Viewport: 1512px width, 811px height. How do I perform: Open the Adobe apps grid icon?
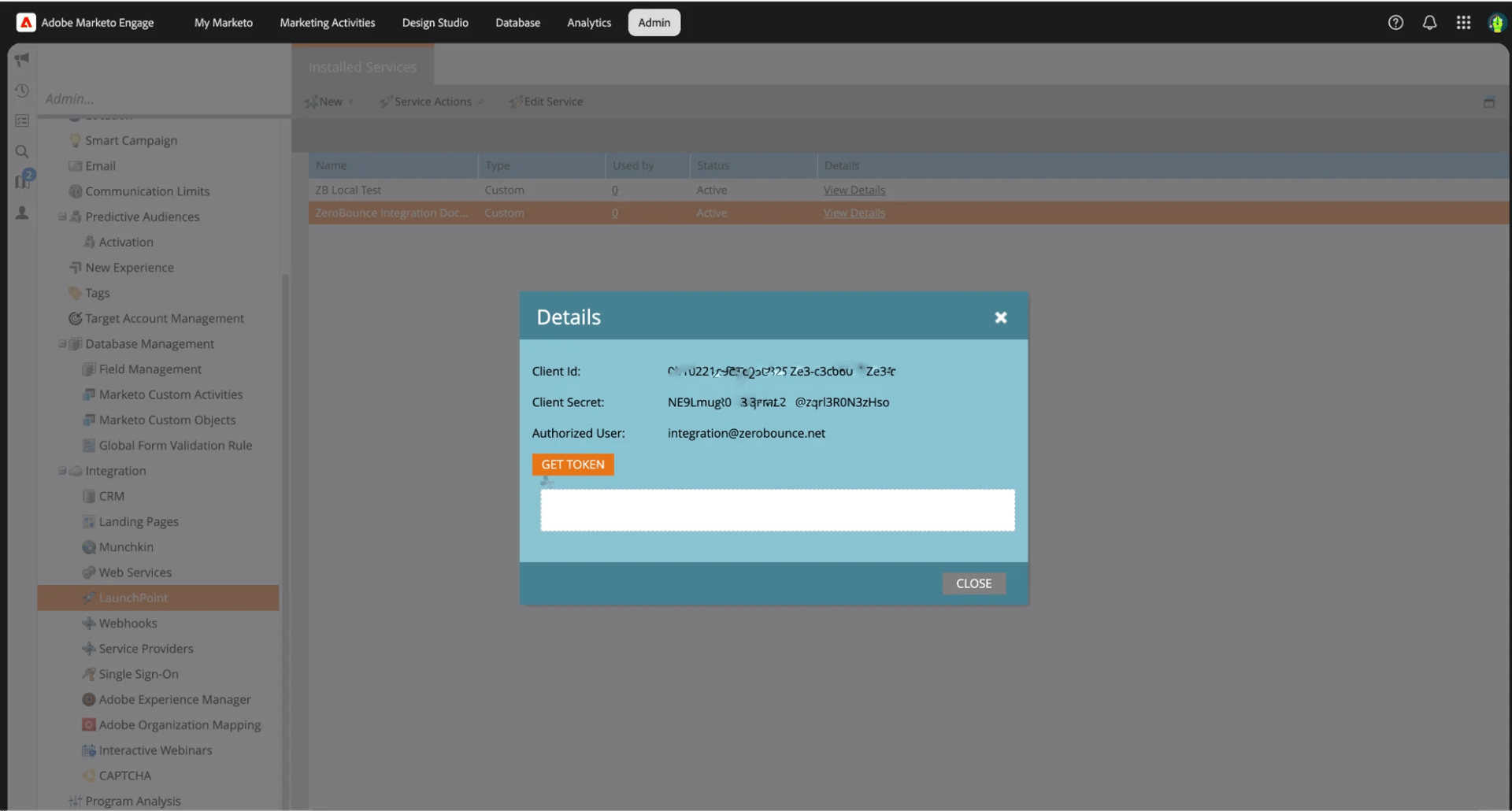click(1463, 23)
